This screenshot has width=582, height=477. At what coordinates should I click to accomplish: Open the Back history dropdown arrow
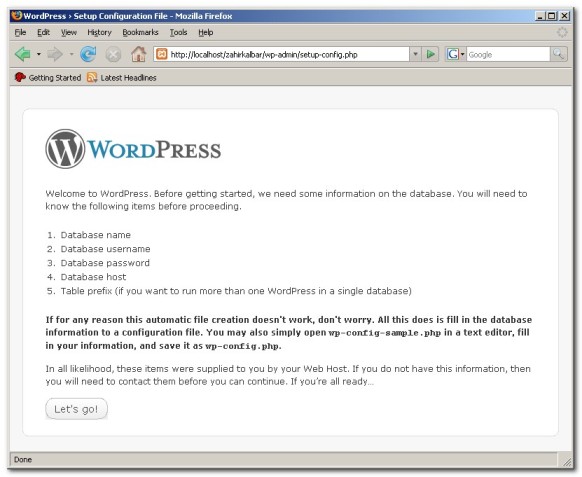(x=39, y=54)
